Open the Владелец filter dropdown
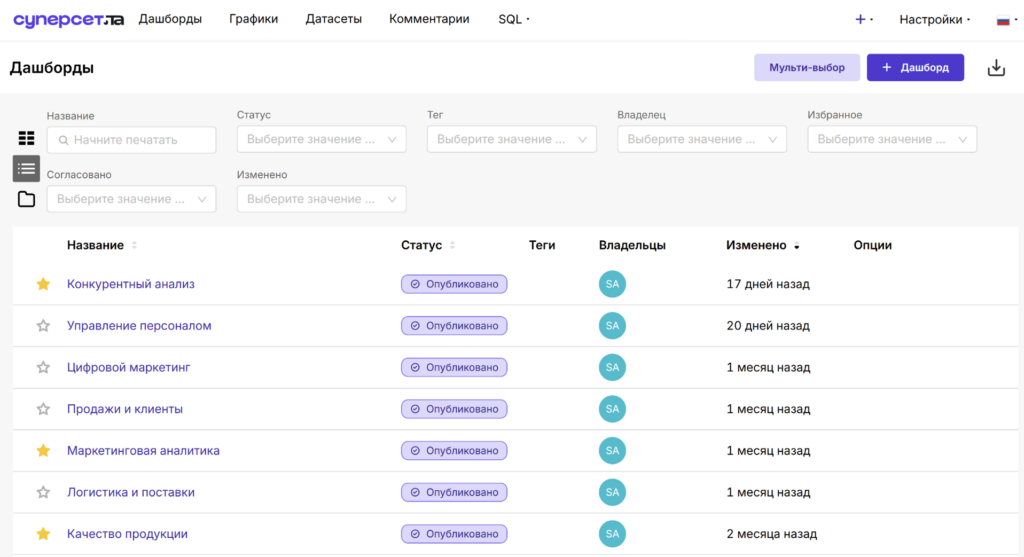Image resolution: width=1024 pixels, height=557 pixels. [x=701, y=139]
